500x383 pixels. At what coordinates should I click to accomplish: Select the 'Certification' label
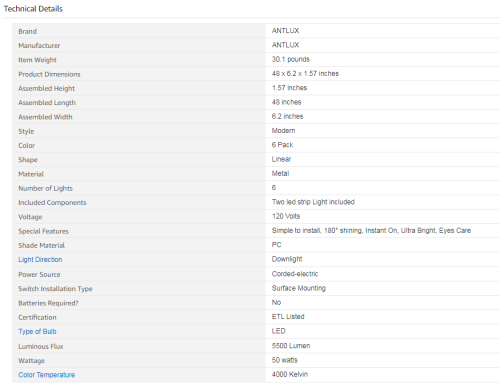pos(37,317)
